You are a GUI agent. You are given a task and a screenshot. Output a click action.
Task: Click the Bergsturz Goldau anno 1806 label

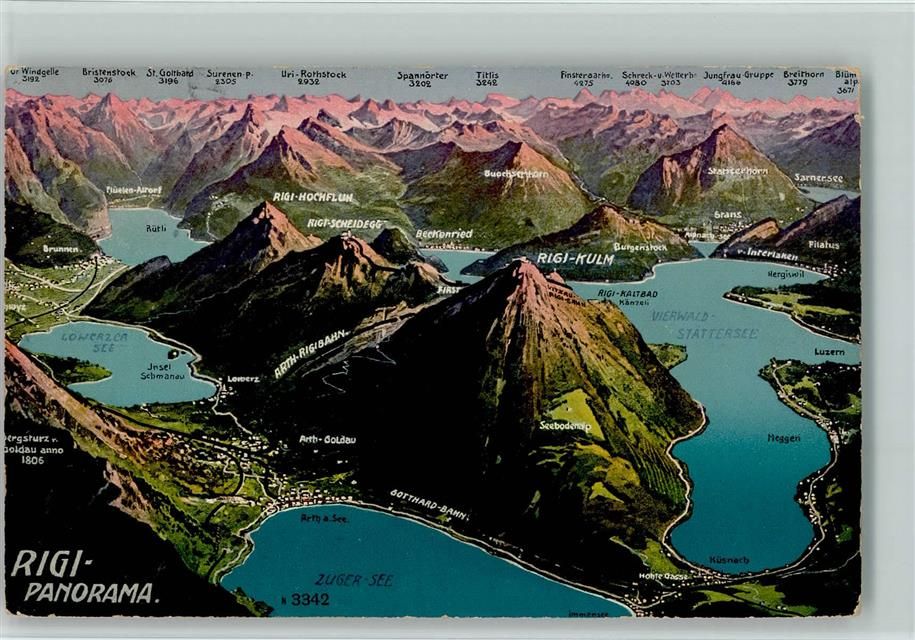tap(34, 449)
